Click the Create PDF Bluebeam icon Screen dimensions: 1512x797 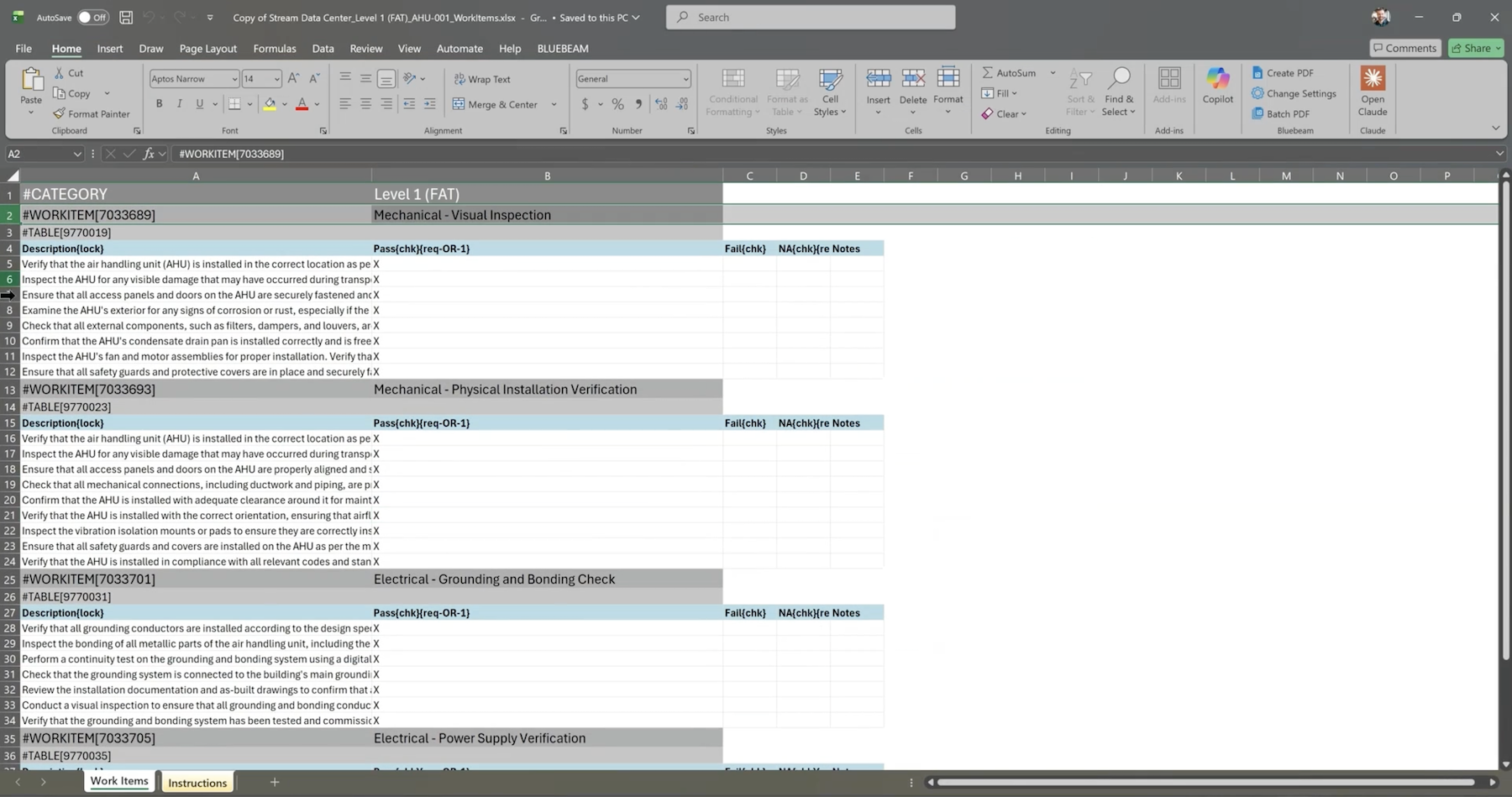pyautogui.click(x=1257, y=73)
